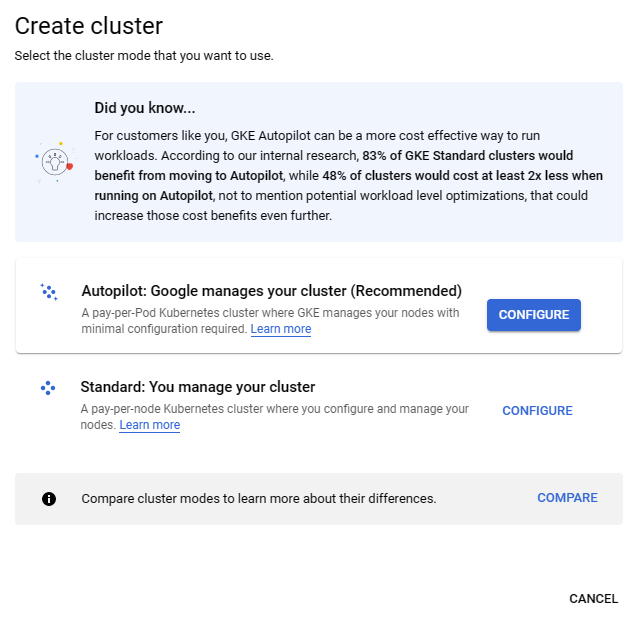The width and height of the screenshot is (637, 625).
Task: Click the 'Select the cluster mode' subtitle text
Action: pyautogui.click(x=143, y=55)
